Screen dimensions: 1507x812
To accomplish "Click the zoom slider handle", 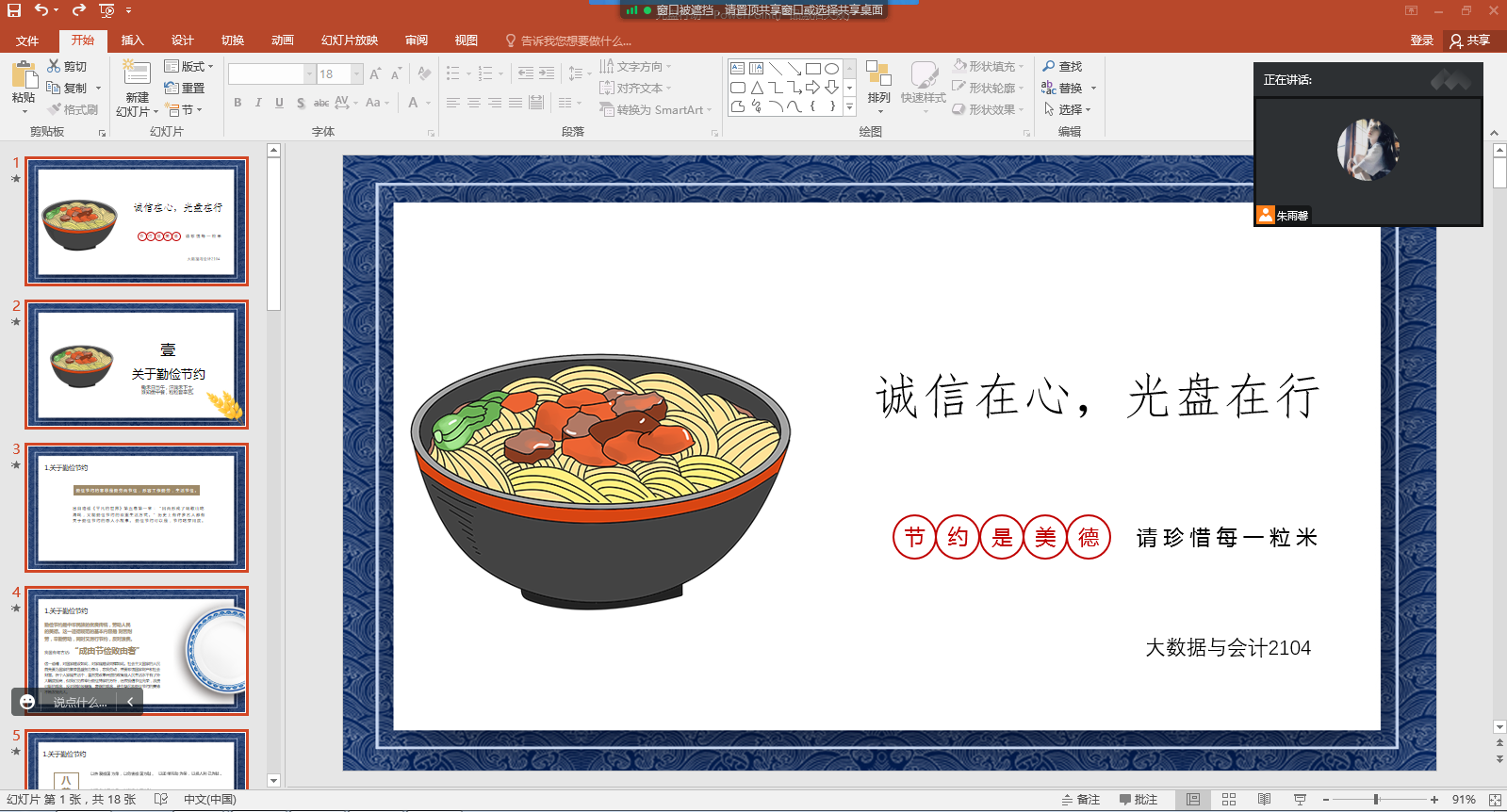I will point(1376,800).
